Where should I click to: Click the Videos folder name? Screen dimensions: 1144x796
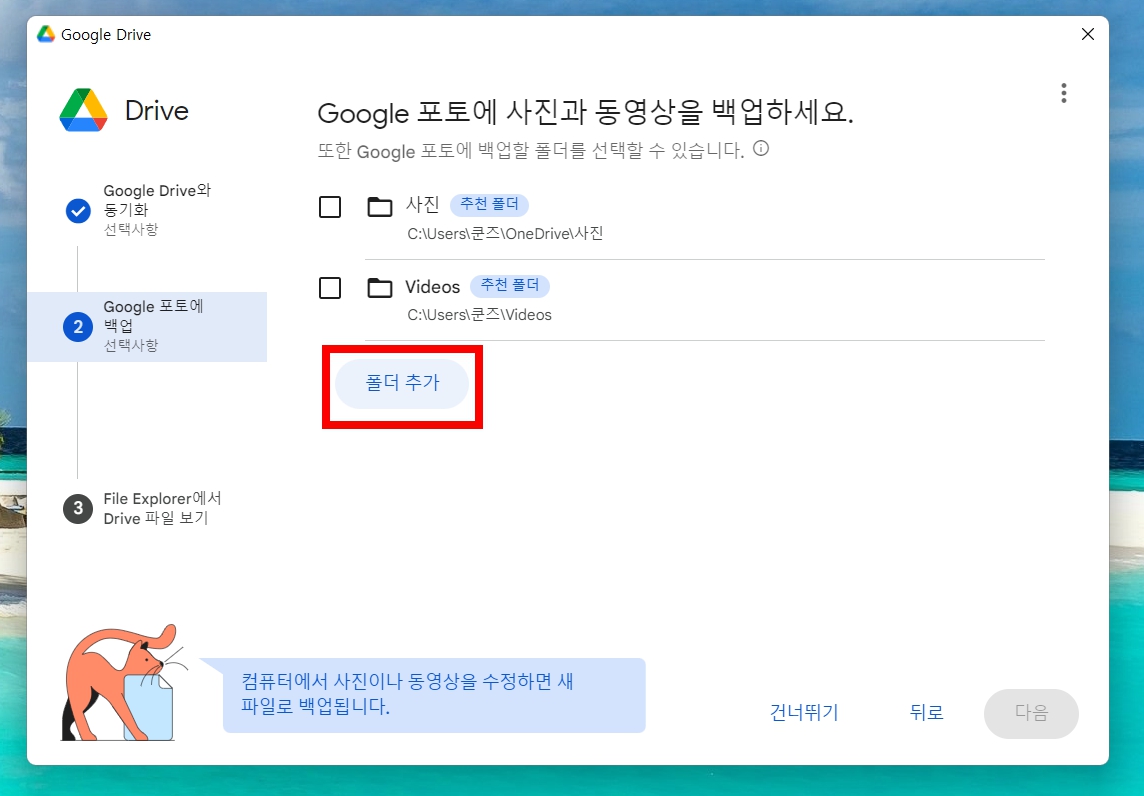pos(433,287)
